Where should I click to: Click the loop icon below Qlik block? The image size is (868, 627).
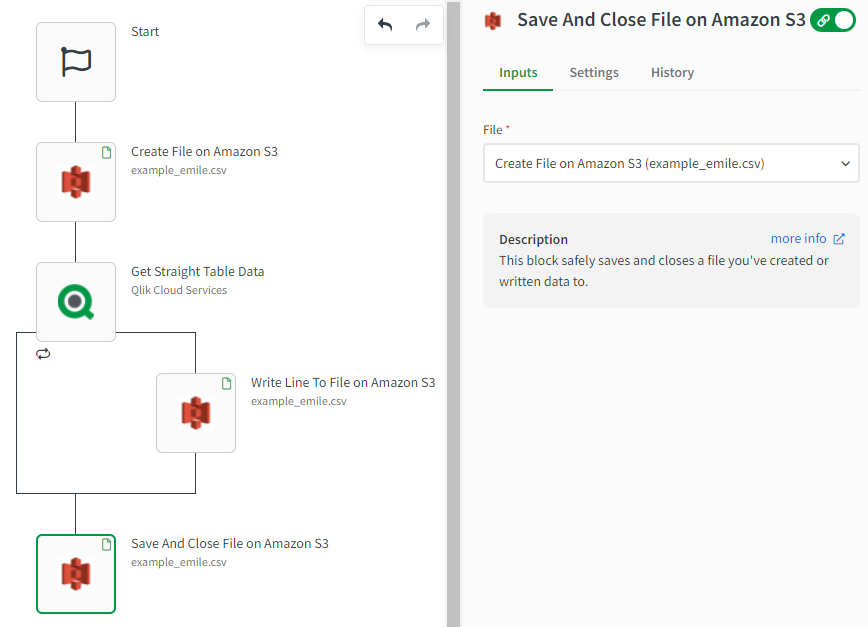point(42,354)
